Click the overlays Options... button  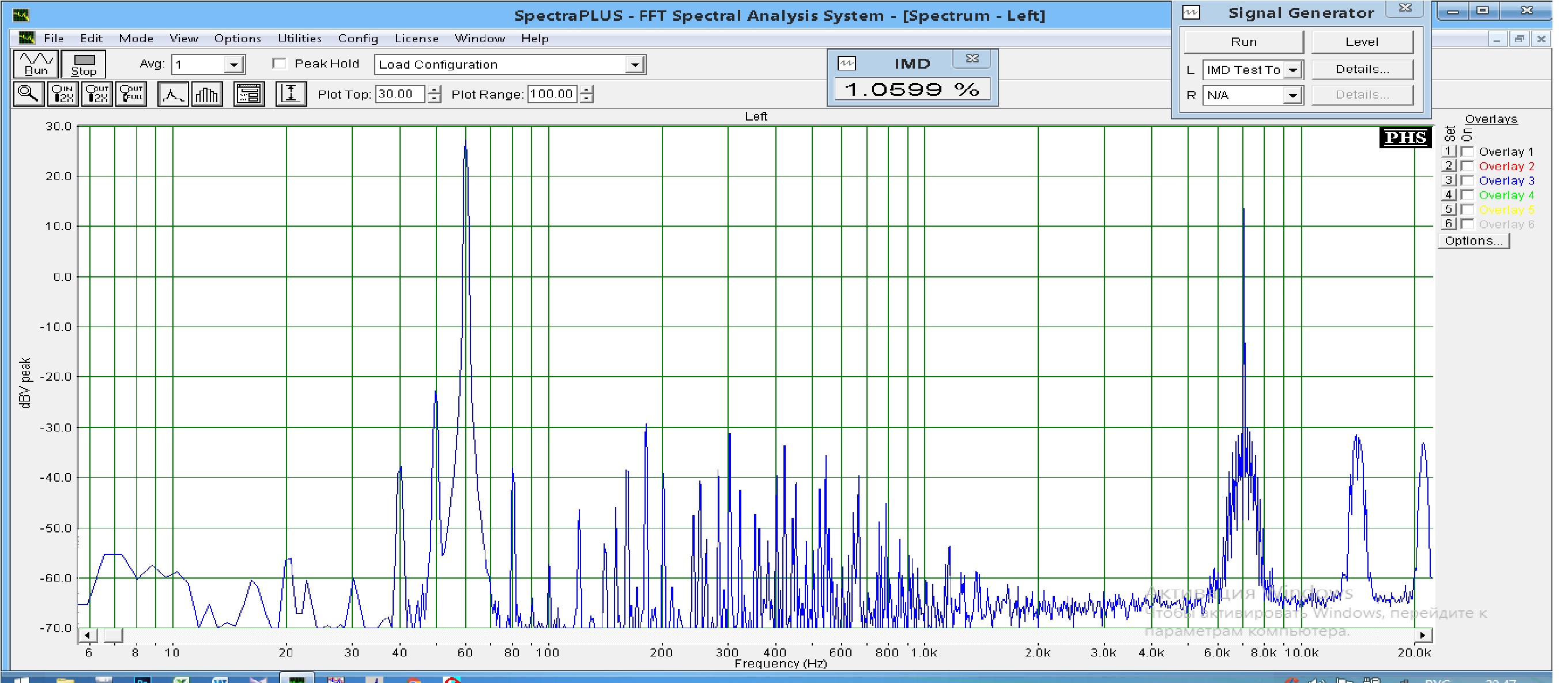pos(1473,241)
